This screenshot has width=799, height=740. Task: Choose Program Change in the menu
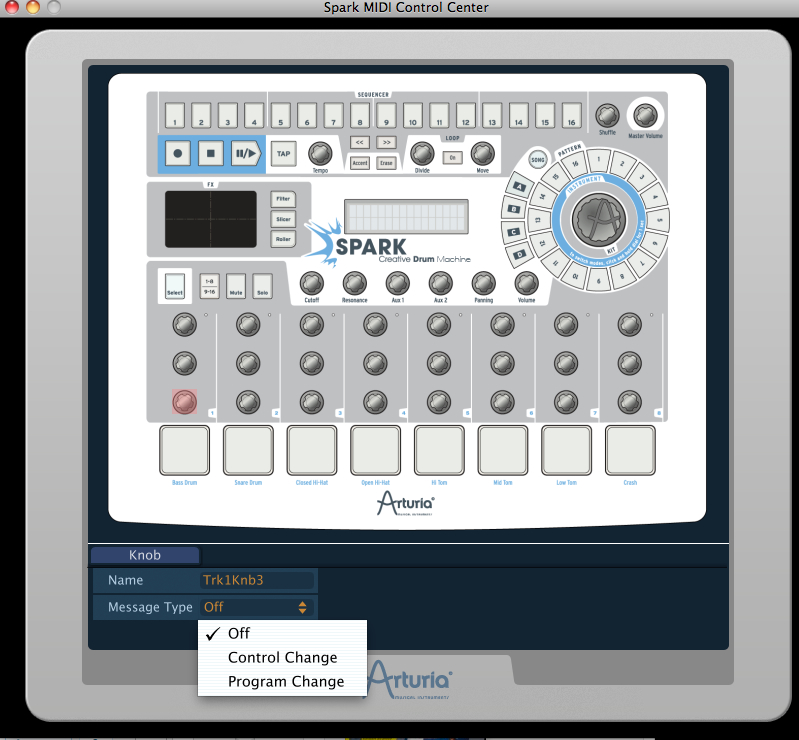click(282, 681)
